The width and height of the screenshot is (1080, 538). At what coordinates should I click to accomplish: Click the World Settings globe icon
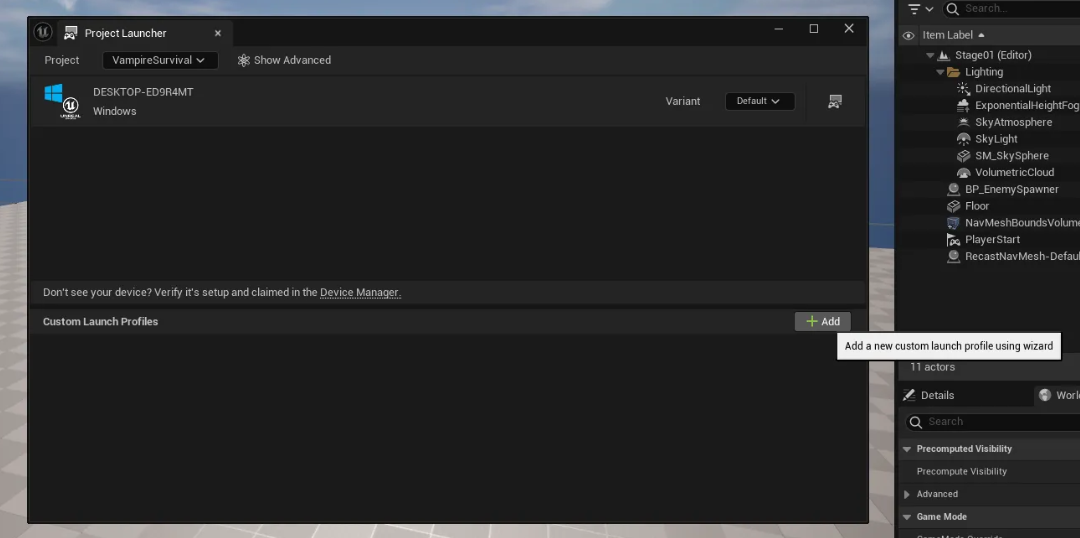pyautogui.click(x=1045, y=395)
